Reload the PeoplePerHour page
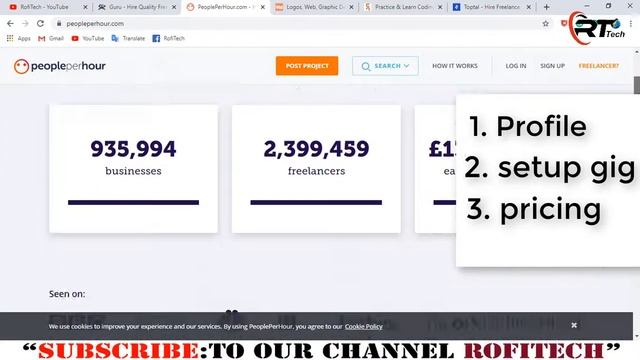Image resolution: width=640 pixels, height=360 pixels. pos(40,24)
